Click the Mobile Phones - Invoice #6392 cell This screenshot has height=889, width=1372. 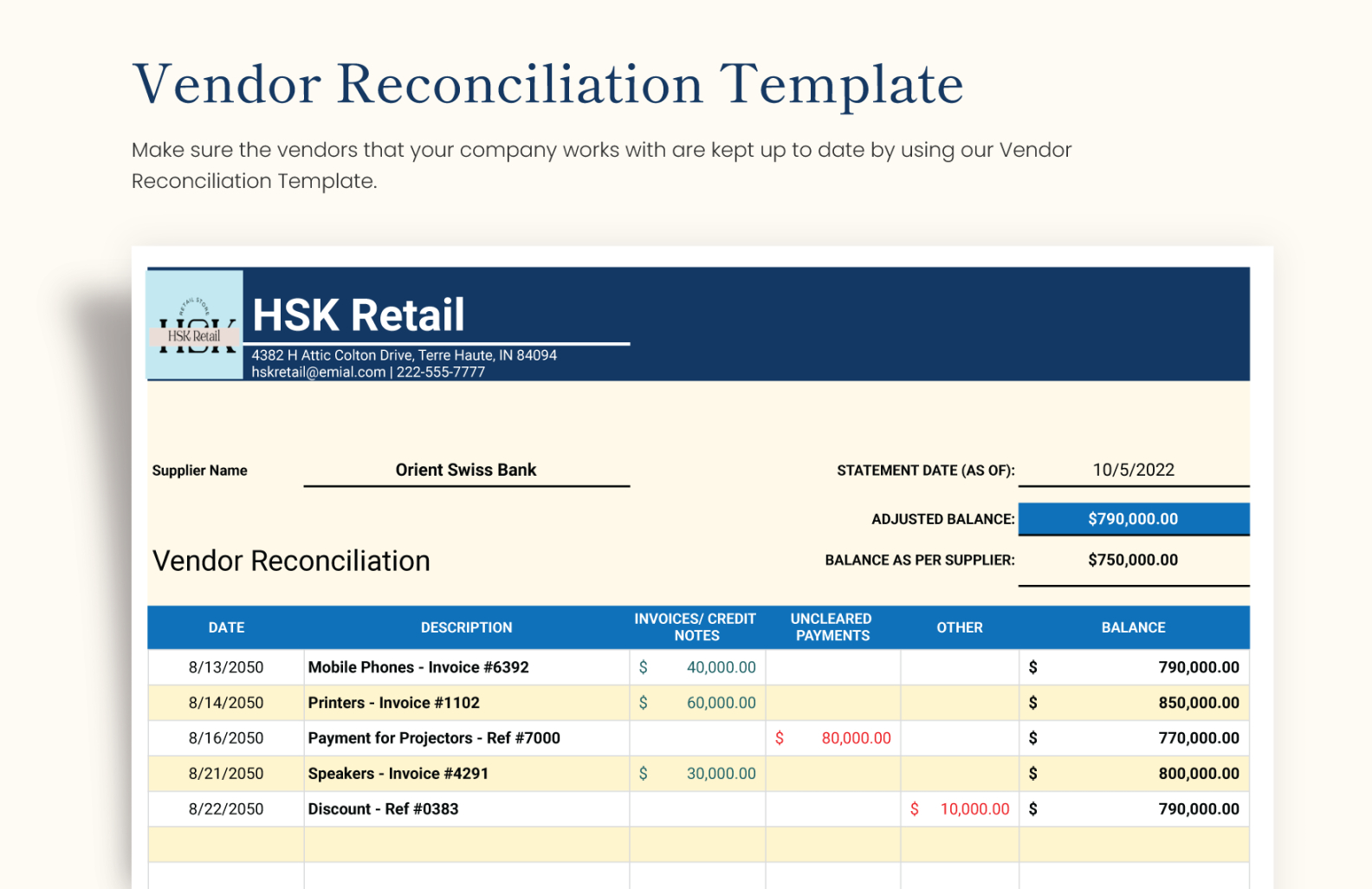[x=418, y=667]
